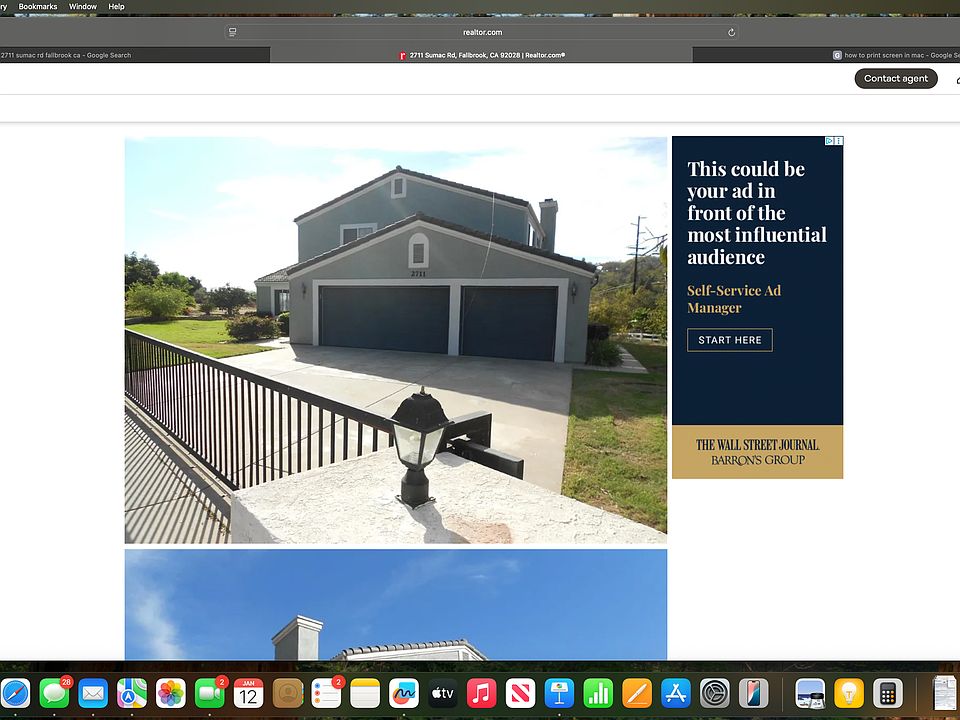
Task: Focus the realtor.com address field
Action: [x=482, y=32]
